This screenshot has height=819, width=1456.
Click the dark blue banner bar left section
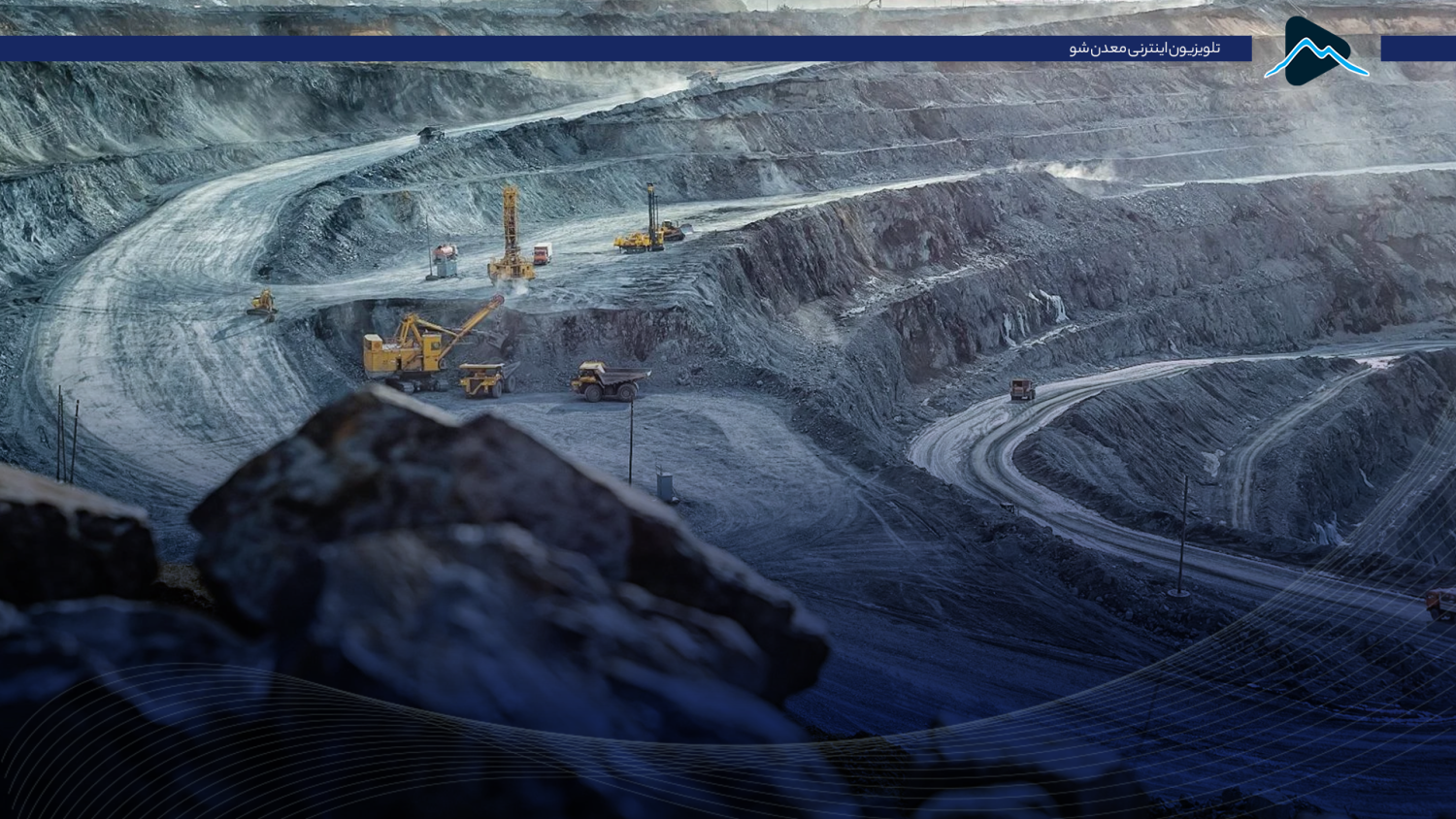[x=485, y=49]
